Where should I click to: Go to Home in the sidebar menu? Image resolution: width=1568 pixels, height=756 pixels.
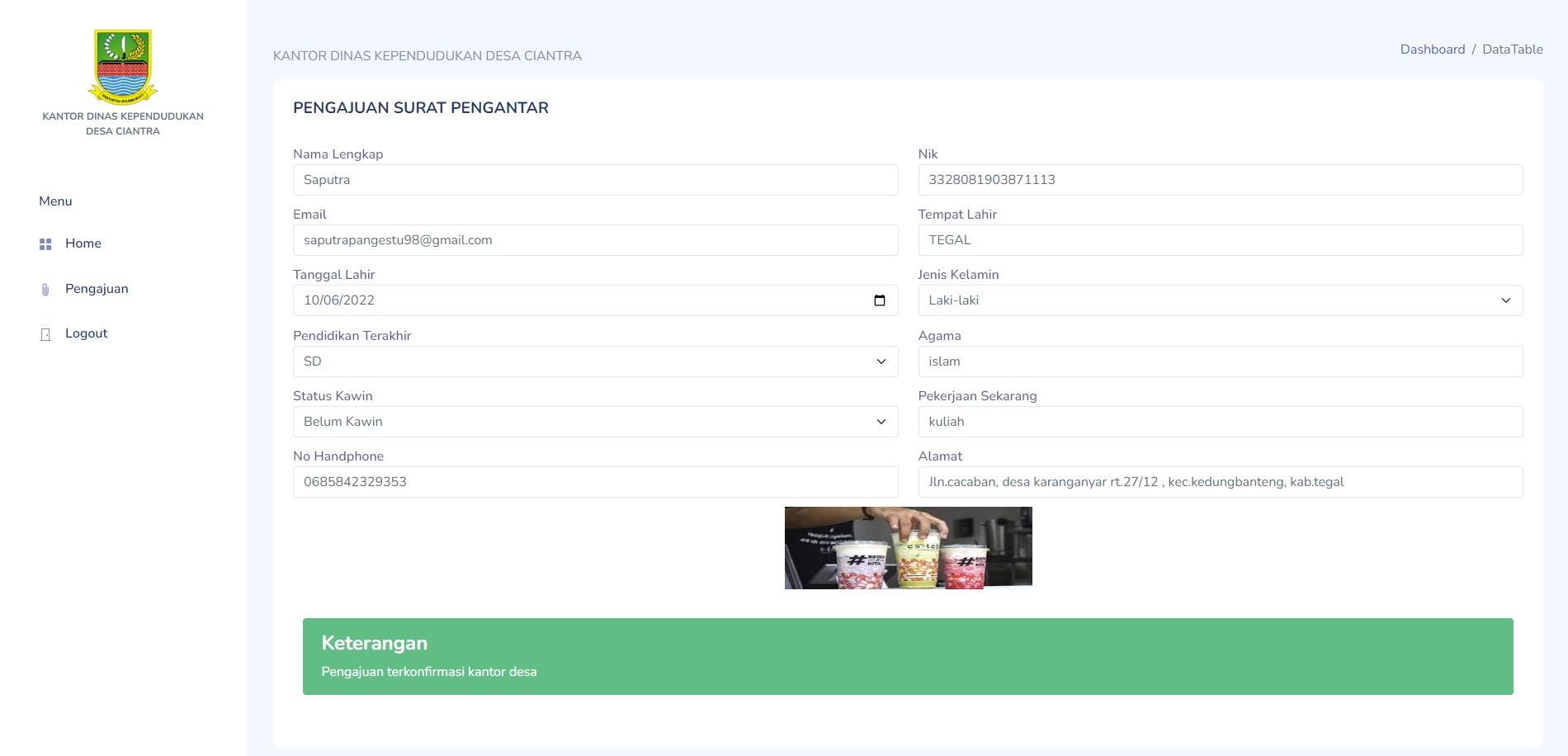[x=83, y=243]
